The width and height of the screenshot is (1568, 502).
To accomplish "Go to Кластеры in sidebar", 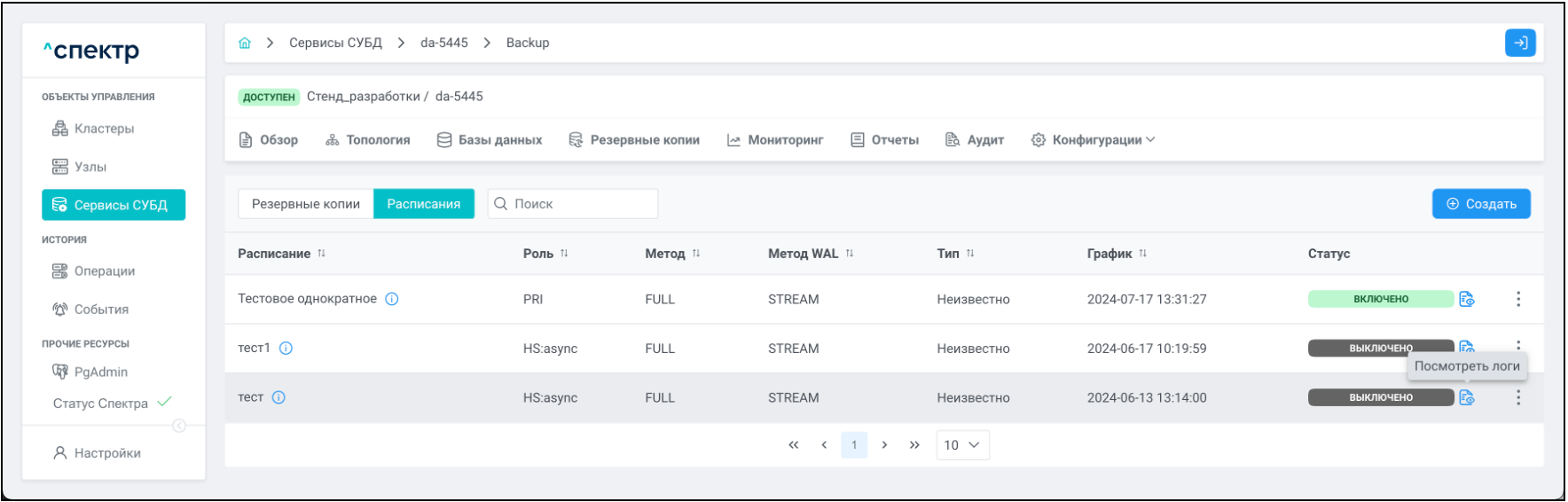I will click(104, 129).
